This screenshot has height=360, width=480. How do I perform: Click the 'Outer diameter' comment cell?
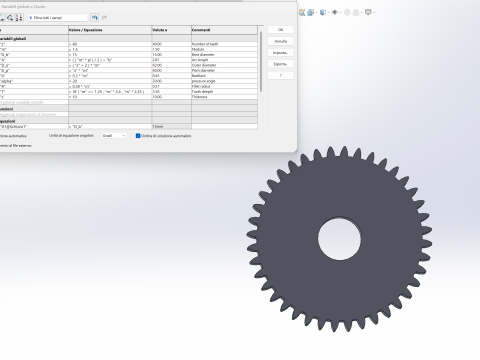point(224,65)
